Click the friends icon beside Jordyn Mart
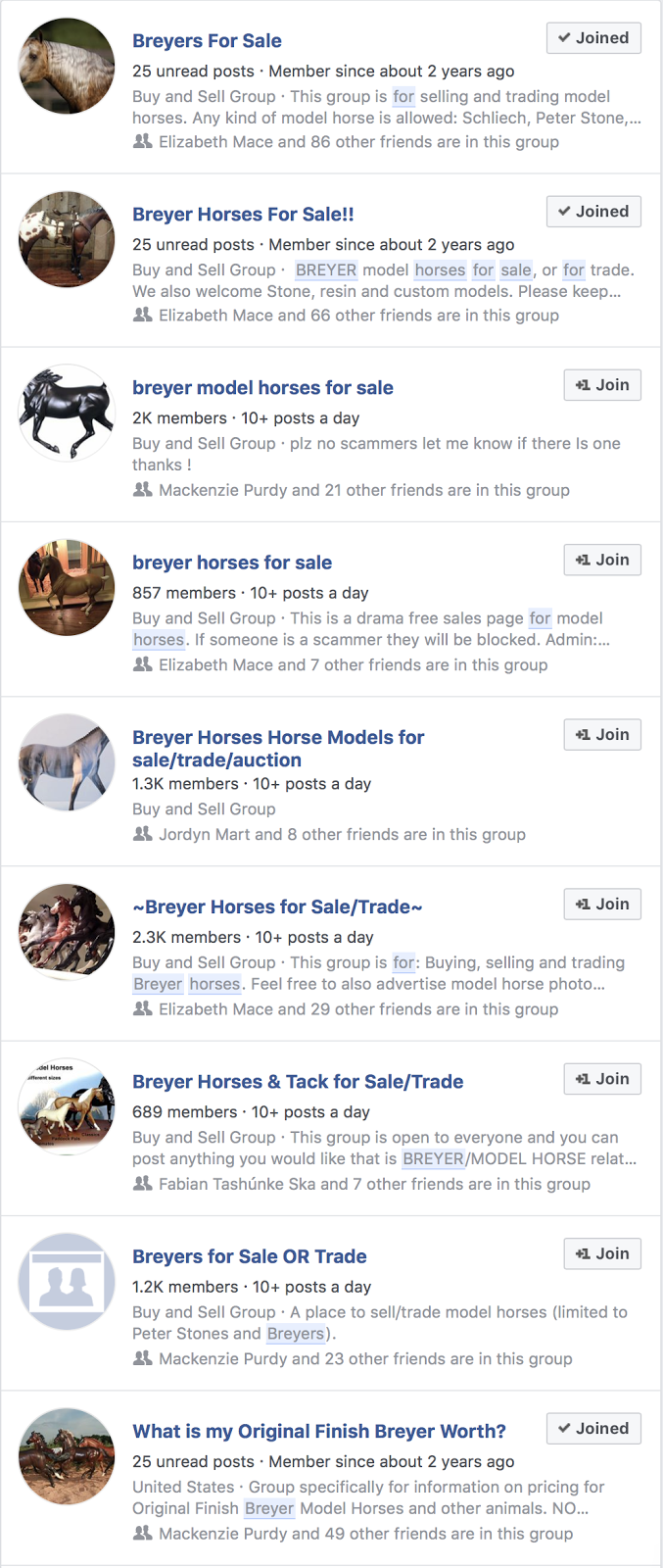The height and width of the screenshot is (1568, 663). pos(142,834)
